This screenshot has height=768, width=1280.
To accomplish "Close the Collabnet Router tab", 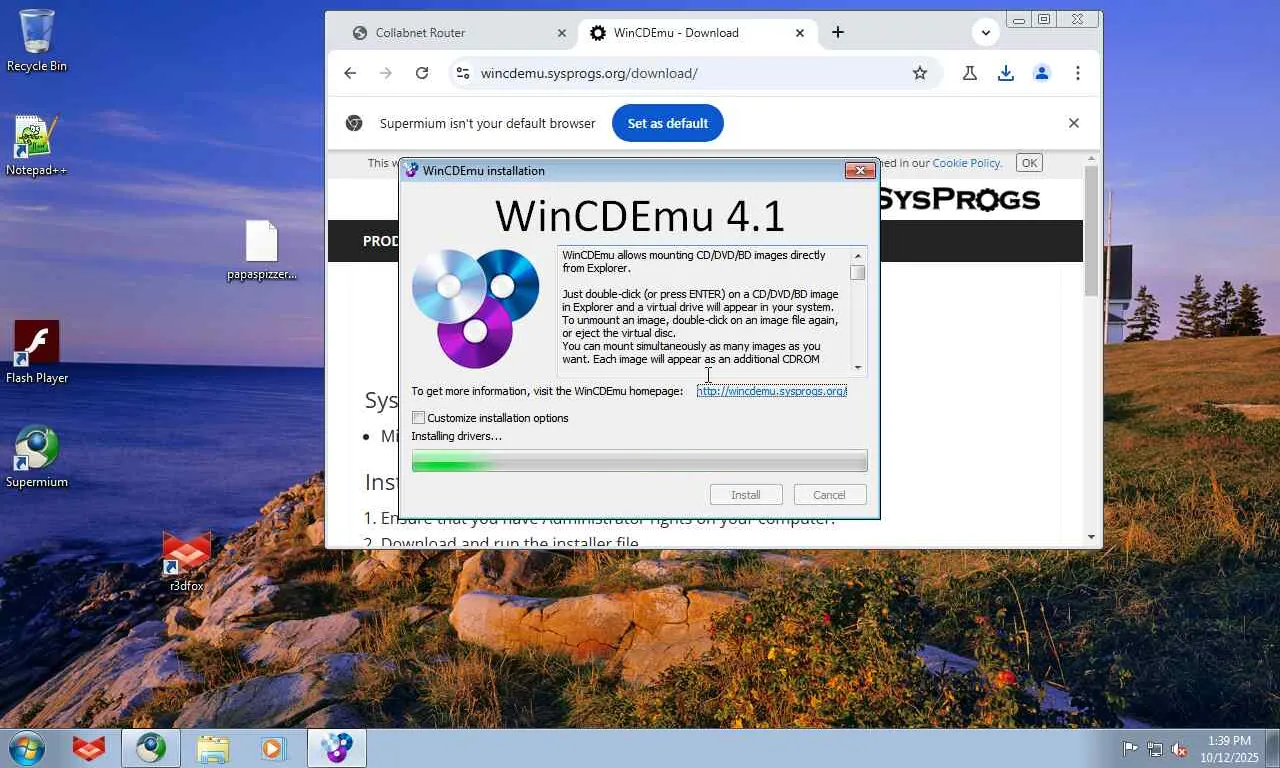I will click(x=562, y=33).
